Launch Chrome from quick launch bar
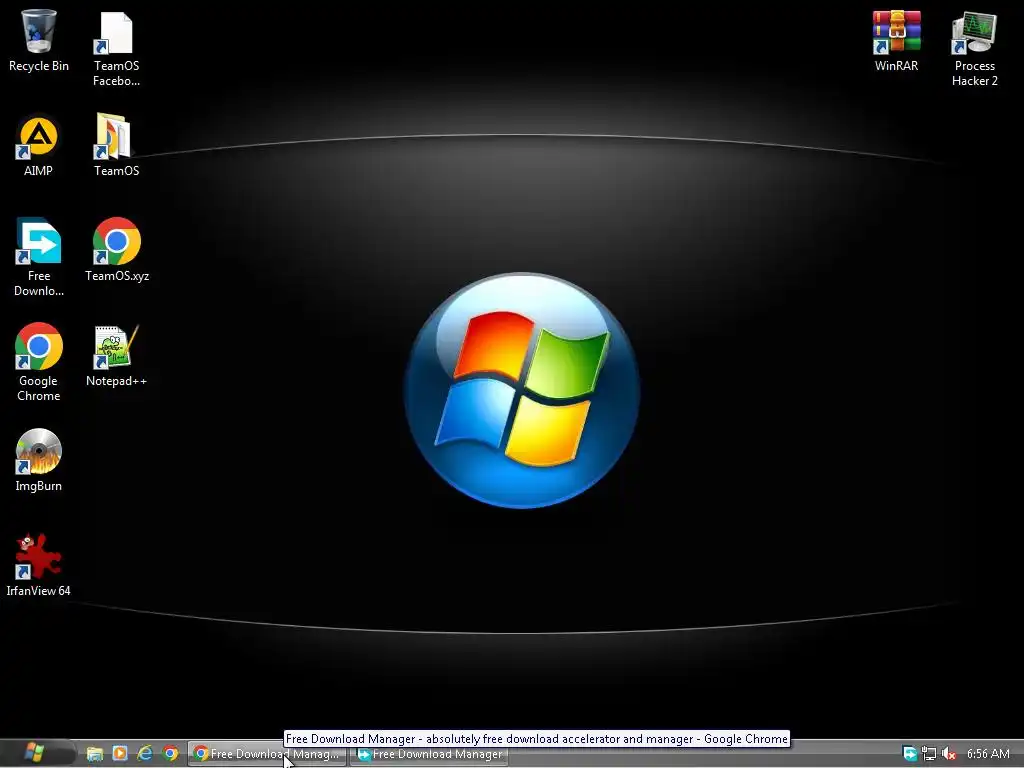 (x=170, y=754)
